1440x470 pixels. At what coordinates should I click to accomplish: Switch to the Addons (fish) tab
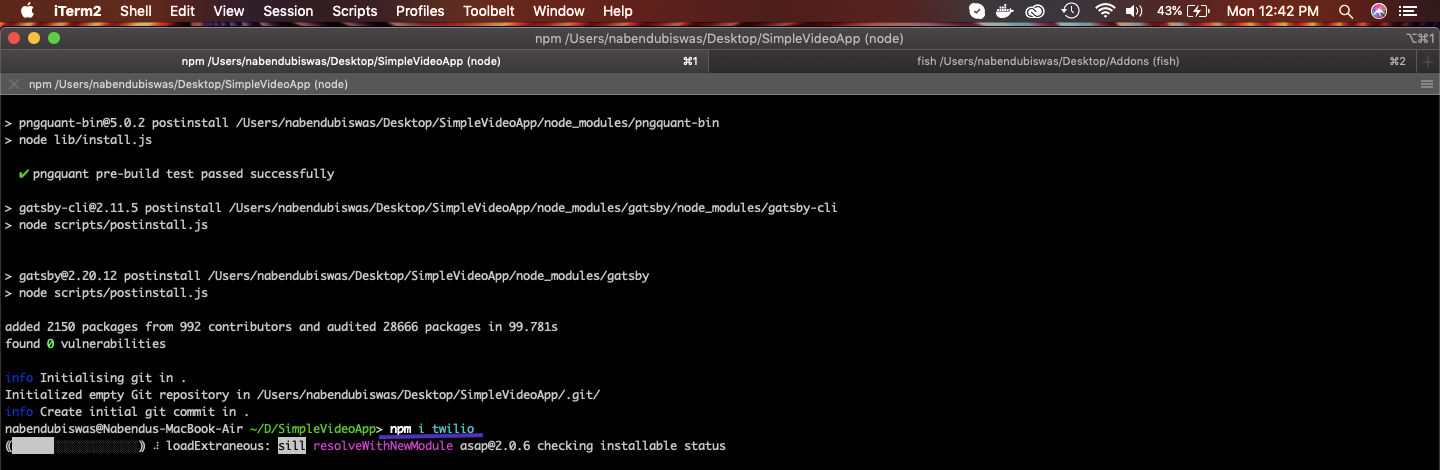1063,61
